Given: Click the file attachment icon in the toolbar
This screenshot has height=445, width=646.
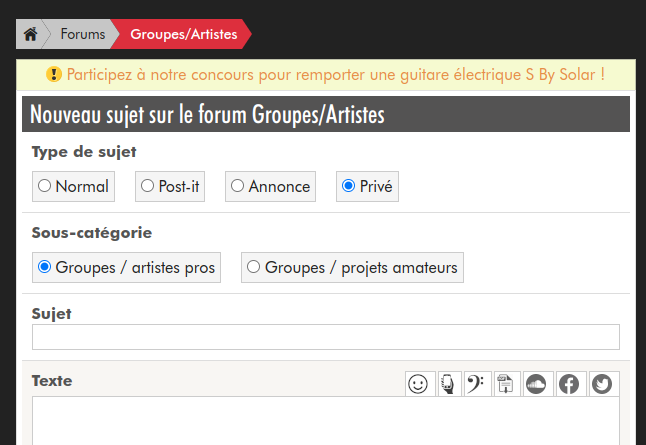Looking at the screenshot, I should pos(506,384).
